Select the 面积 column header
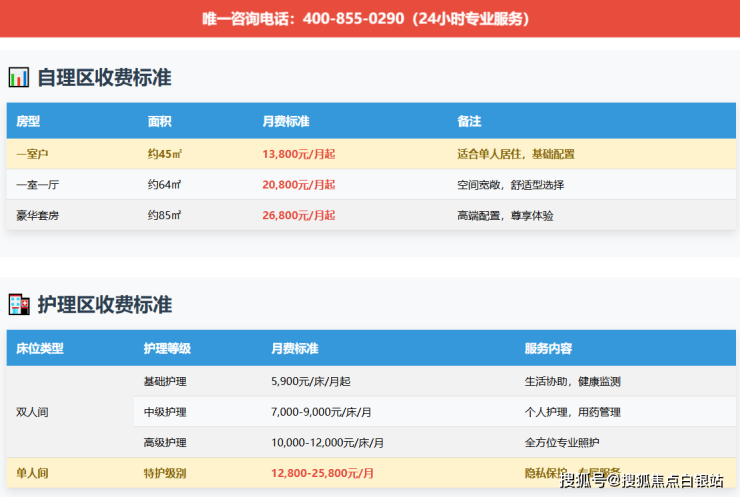The height and width of the screenshot is (497, 740). coord(160,121)
